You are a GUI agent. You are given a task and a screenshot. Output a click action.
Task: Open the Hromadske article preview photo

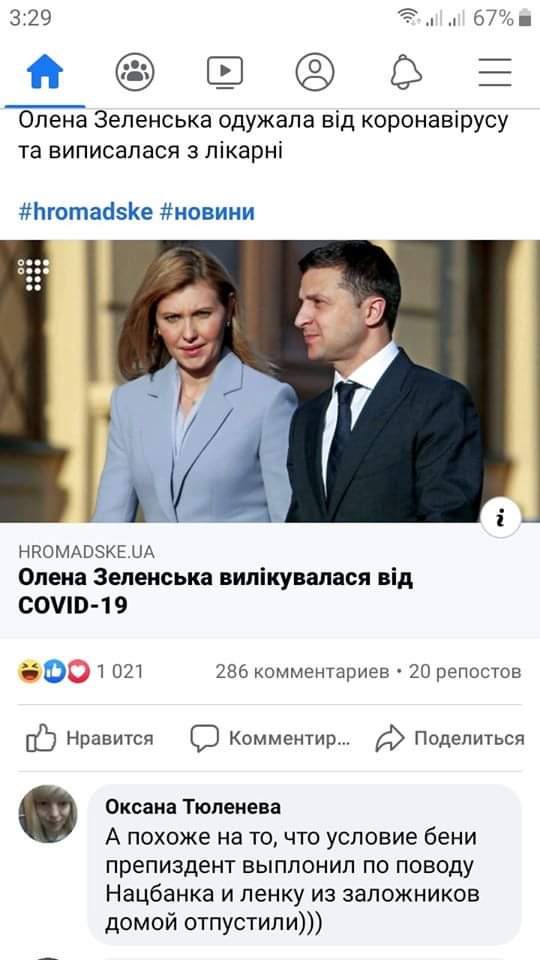(x=270, y=381)
